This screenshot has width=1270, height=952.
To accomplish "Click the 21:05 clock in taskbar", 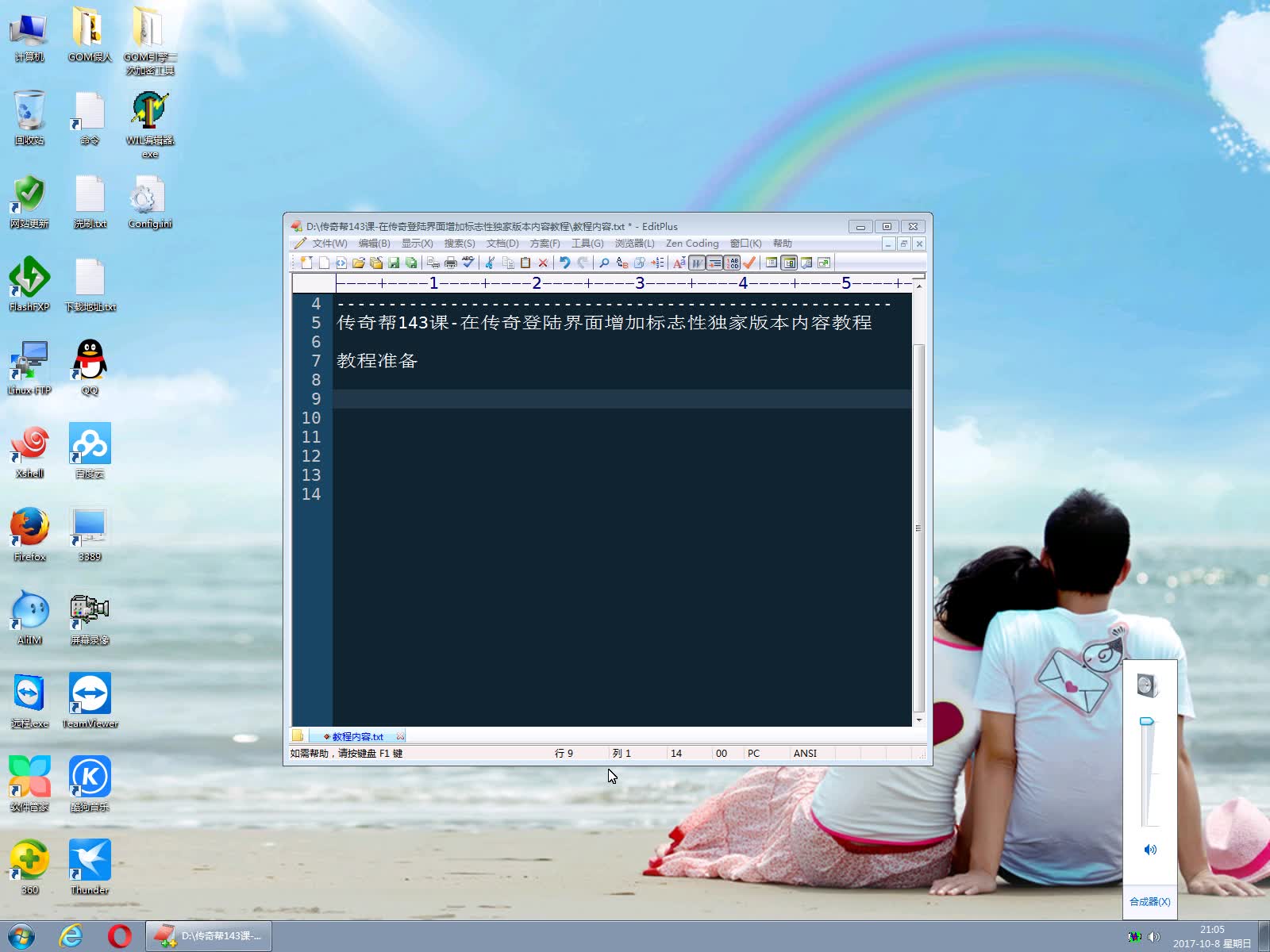I will [x=1212, y=929].
